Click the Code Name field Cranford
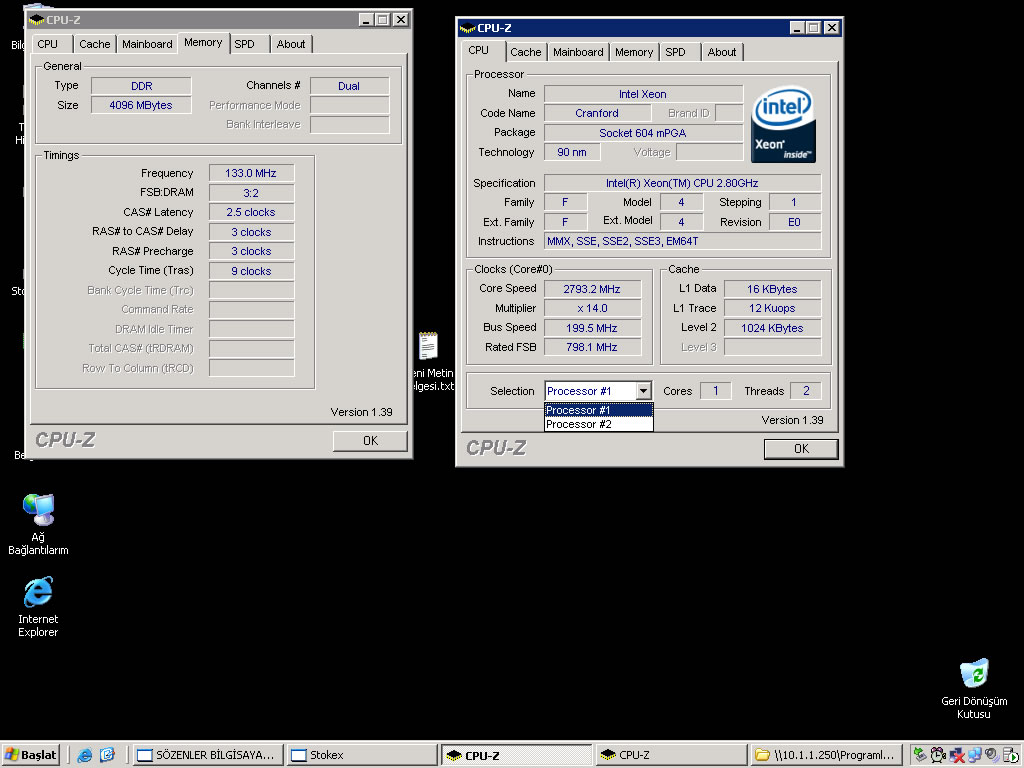This screenshot has width=1024, height=768. coord(597,113)
